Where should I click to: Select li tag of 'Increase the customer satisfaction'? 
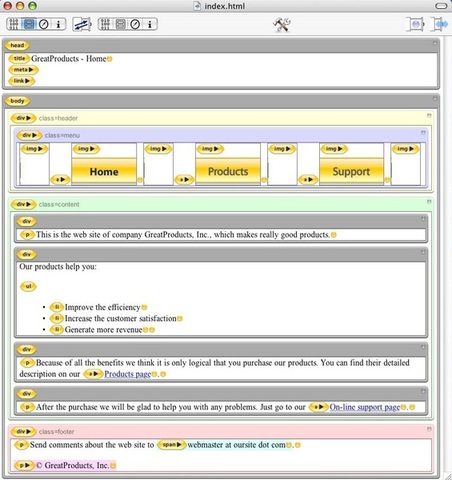click(x=57, y=318)
